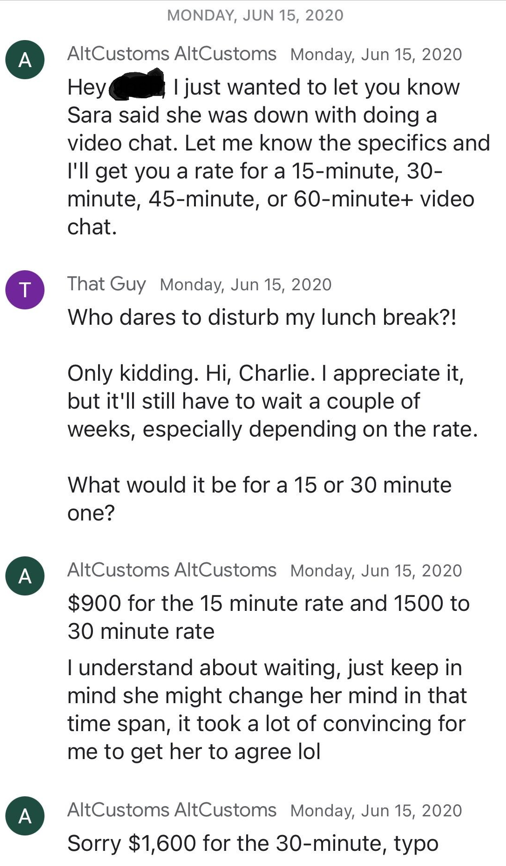Click the blacked-out redacted name
This screenshot has height=866, width=506.
point(138,86)
